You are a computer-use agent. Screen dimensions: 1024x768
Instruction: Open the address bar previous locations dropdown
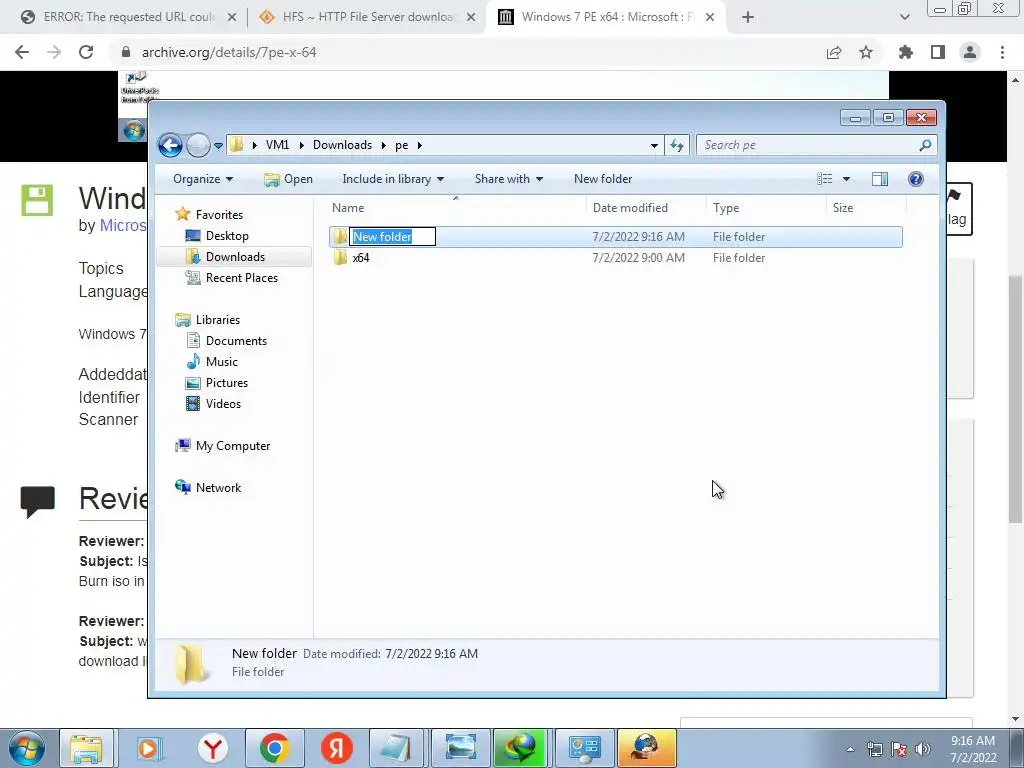pyautogui.click(x=654, y=146)
